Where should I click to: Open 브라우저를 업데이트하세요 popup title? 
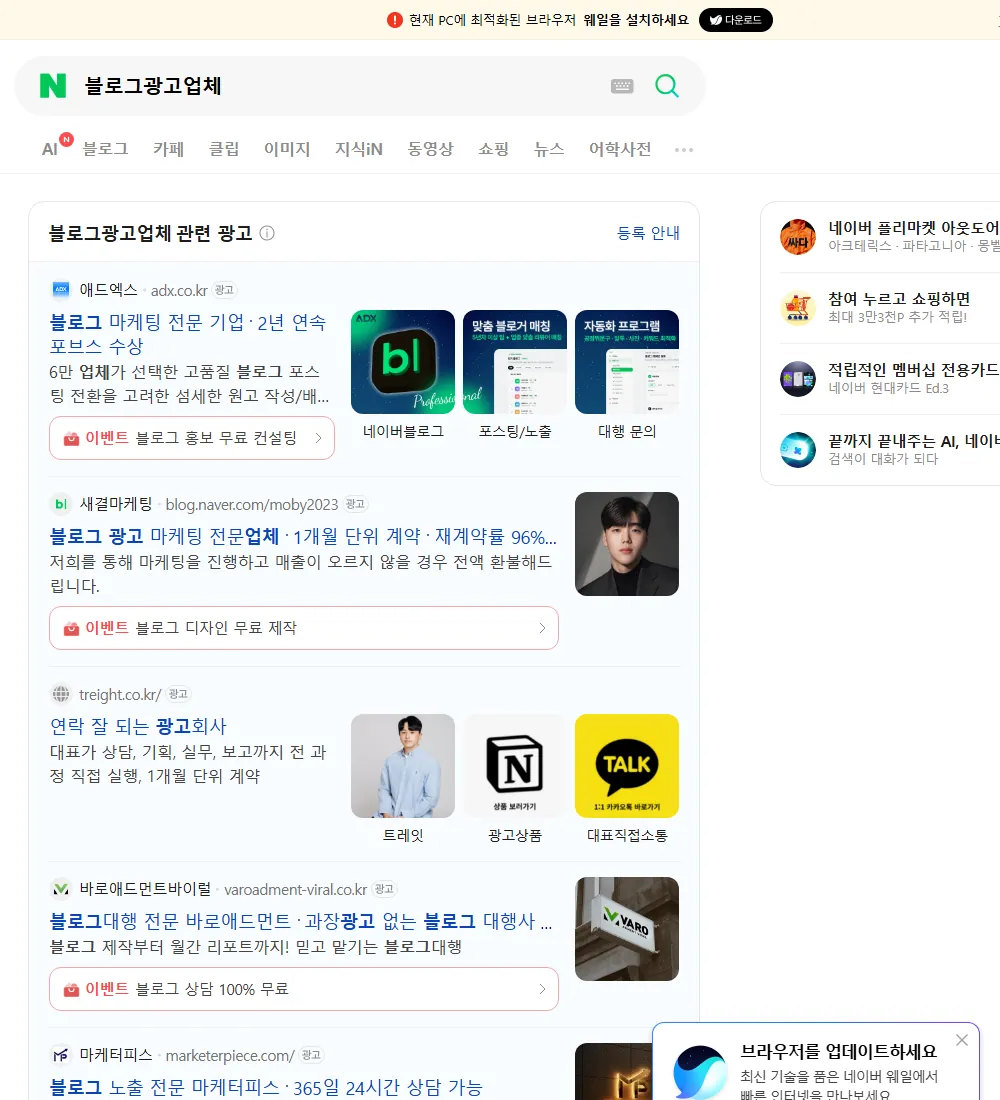[839, 1051]
